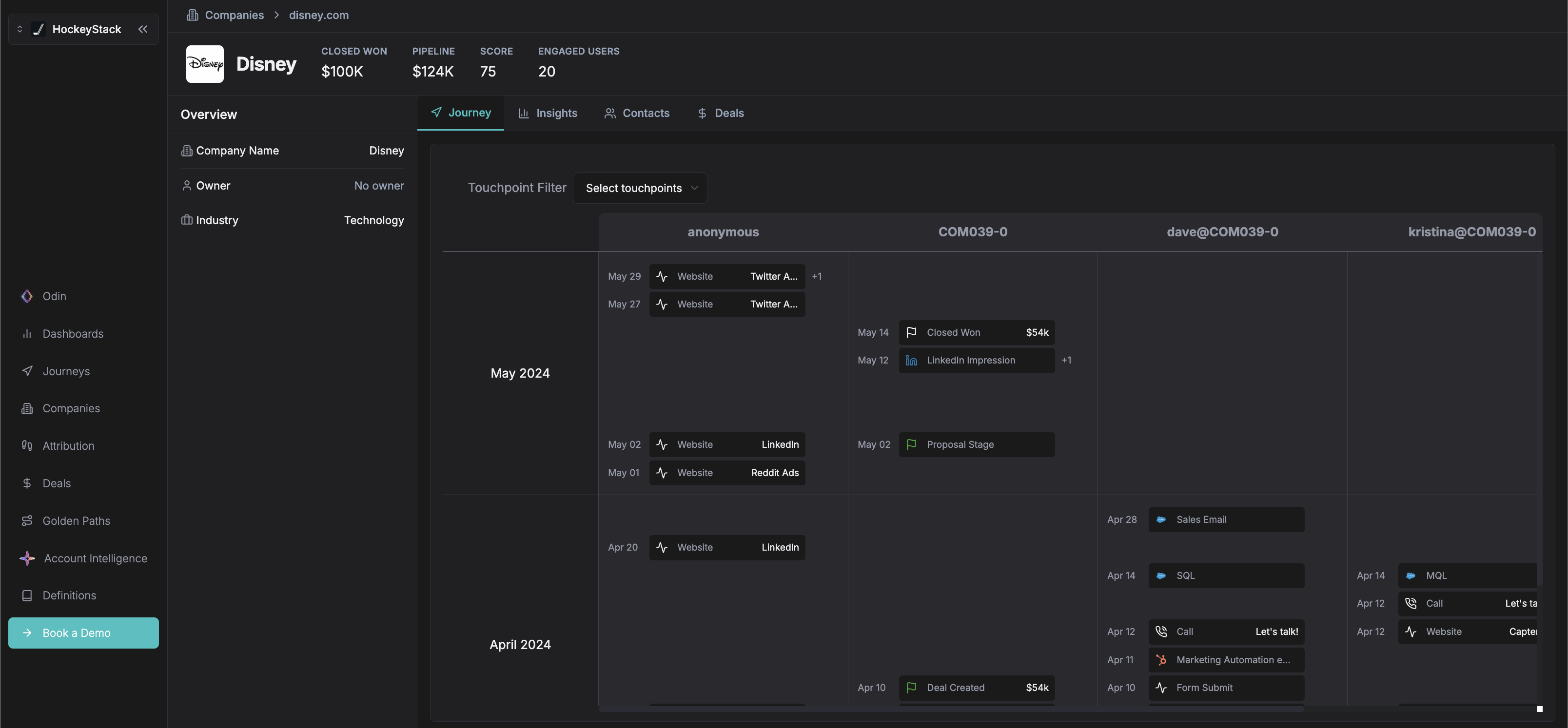Click the Company Name value Disney
The image size is (1568, 728).
(386, 151)
